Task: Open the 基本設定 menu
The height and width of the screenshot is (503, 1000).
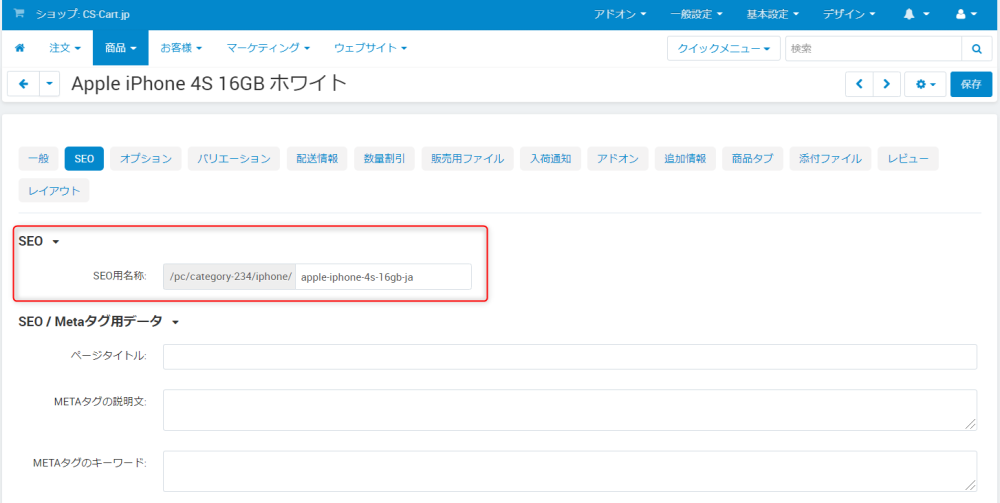Action: (x=772, y=14)
